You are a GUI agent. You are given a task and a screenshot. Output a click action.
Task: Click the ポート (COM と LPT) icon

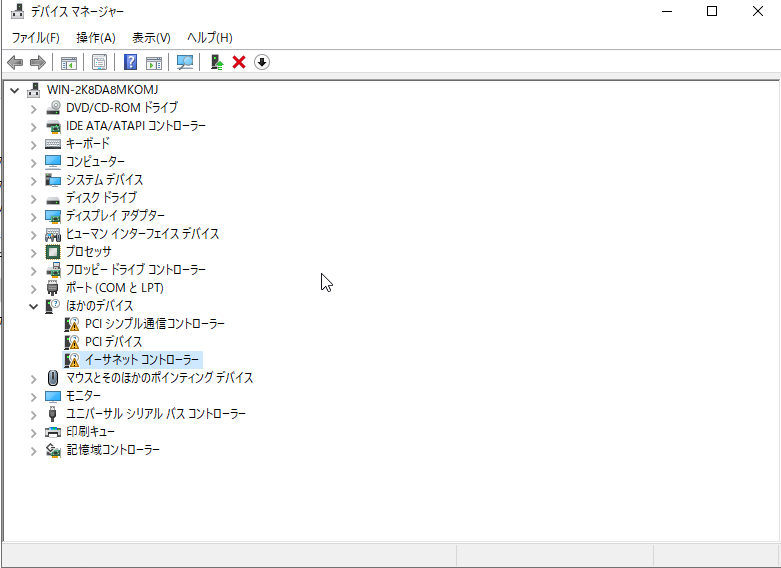pyautogui.click(x=52, y=287)
